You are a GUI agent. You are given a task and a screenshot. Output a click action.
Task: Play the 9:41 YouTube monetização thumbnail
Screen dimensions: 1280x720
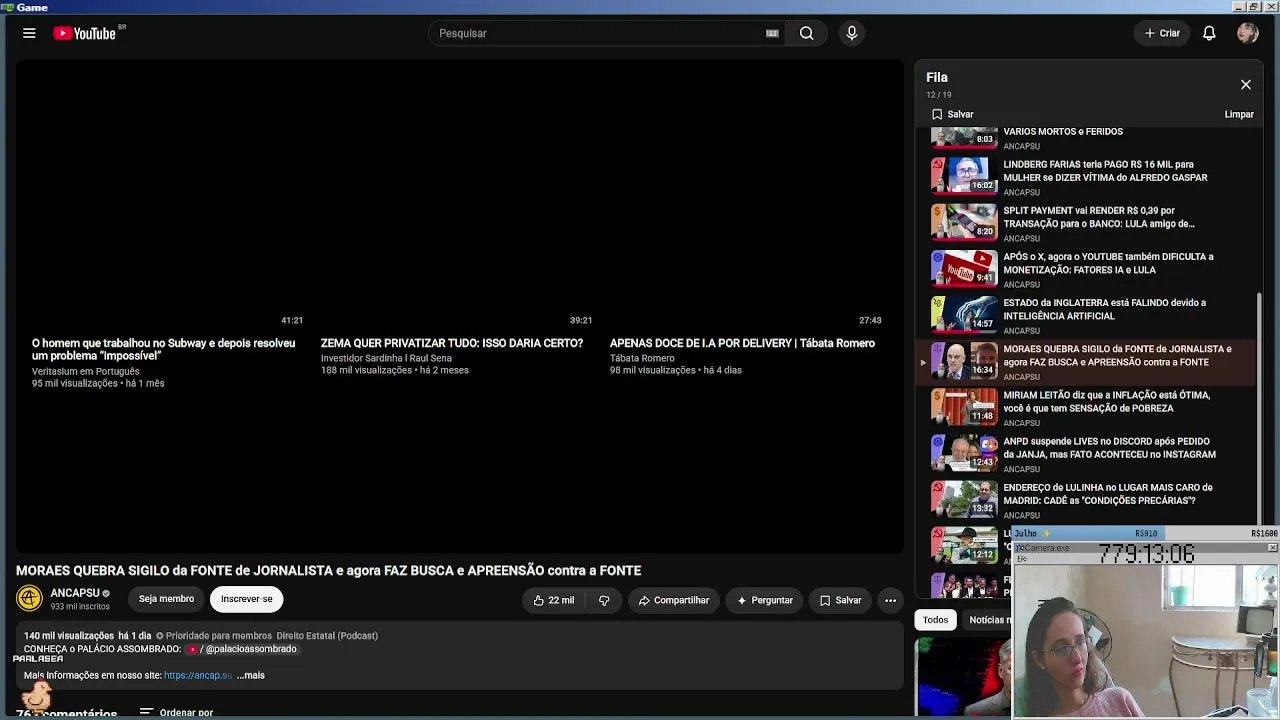964,267
